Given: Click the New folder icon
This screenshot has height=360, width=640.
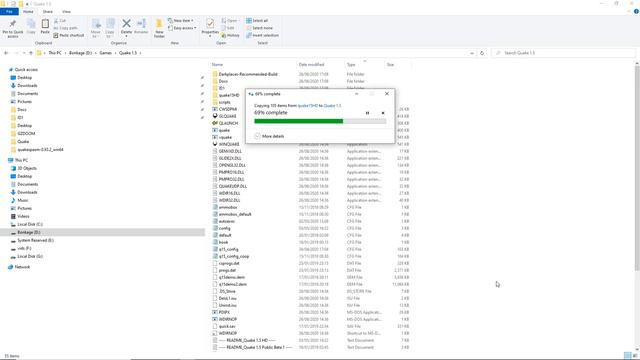Looking at the screenshot, I should (x=159, y=24).
